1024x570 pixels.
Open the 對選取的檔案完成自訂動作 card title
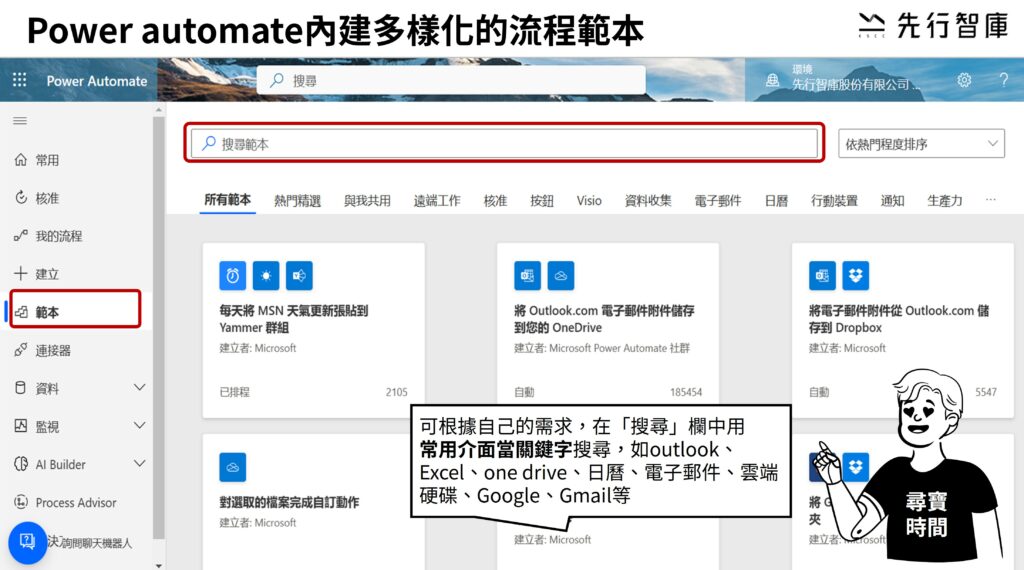289,502
